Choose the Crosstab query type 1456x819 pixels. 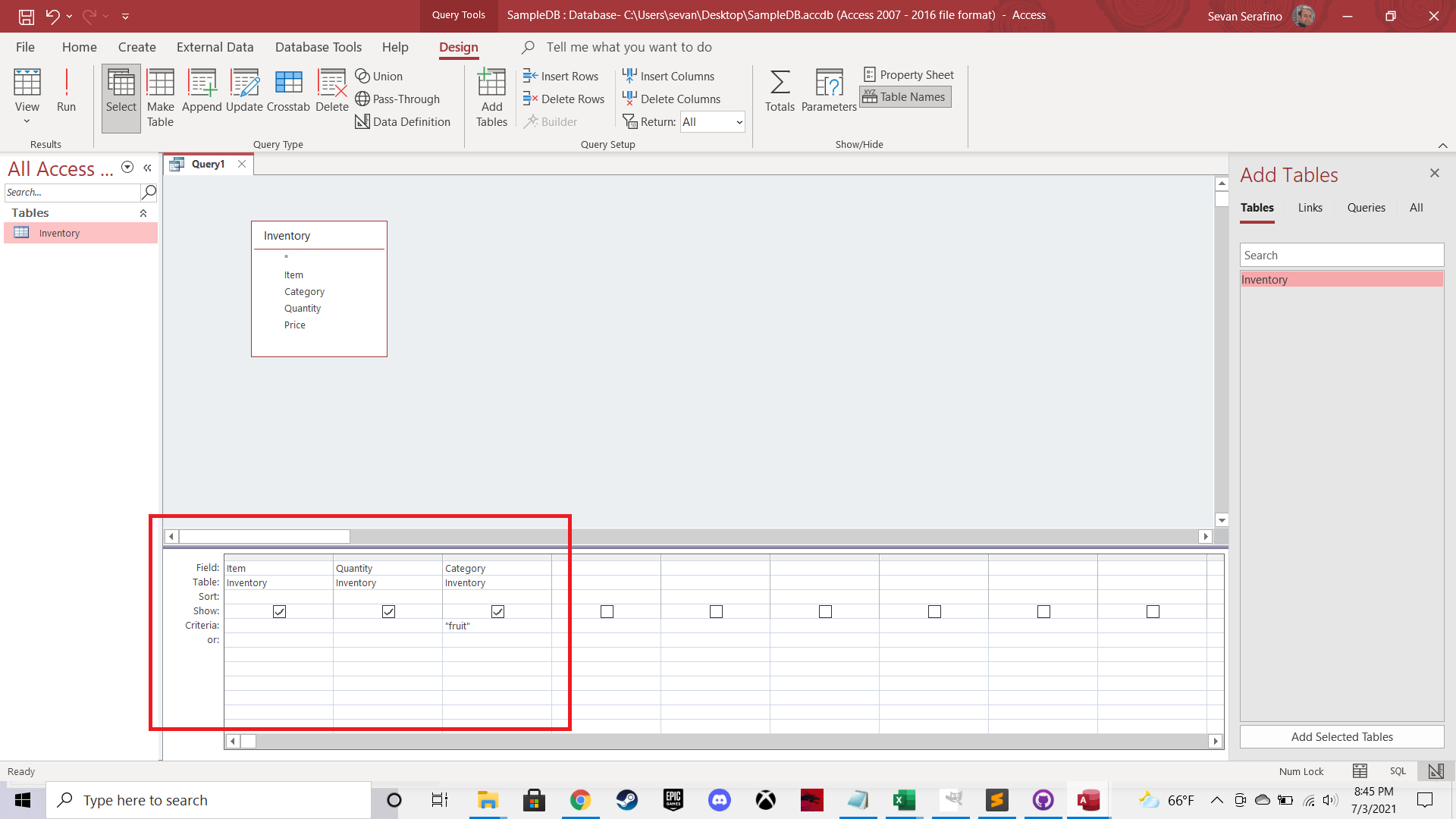point(288,91)
